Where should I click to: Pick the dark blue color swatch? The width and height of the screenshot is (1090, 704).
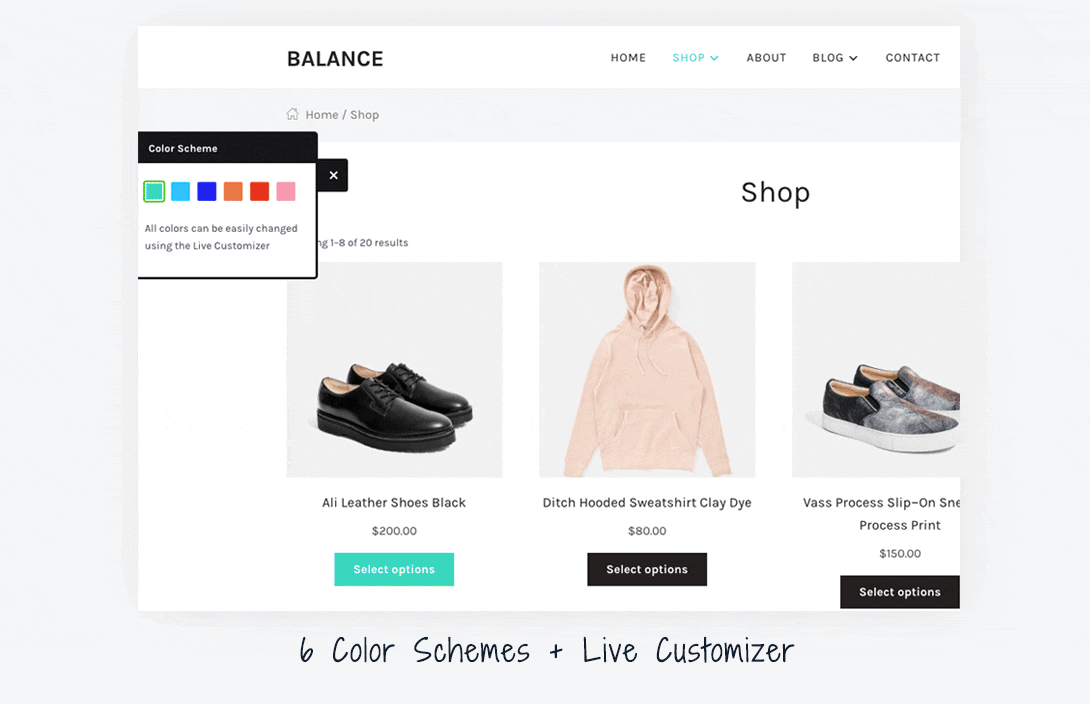[207, 191]
